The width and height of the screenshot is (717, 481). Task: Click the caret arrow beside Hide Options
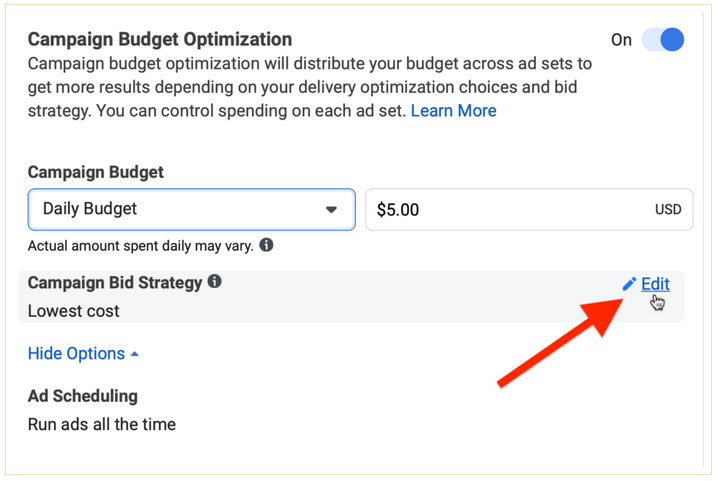pos(134,354)
